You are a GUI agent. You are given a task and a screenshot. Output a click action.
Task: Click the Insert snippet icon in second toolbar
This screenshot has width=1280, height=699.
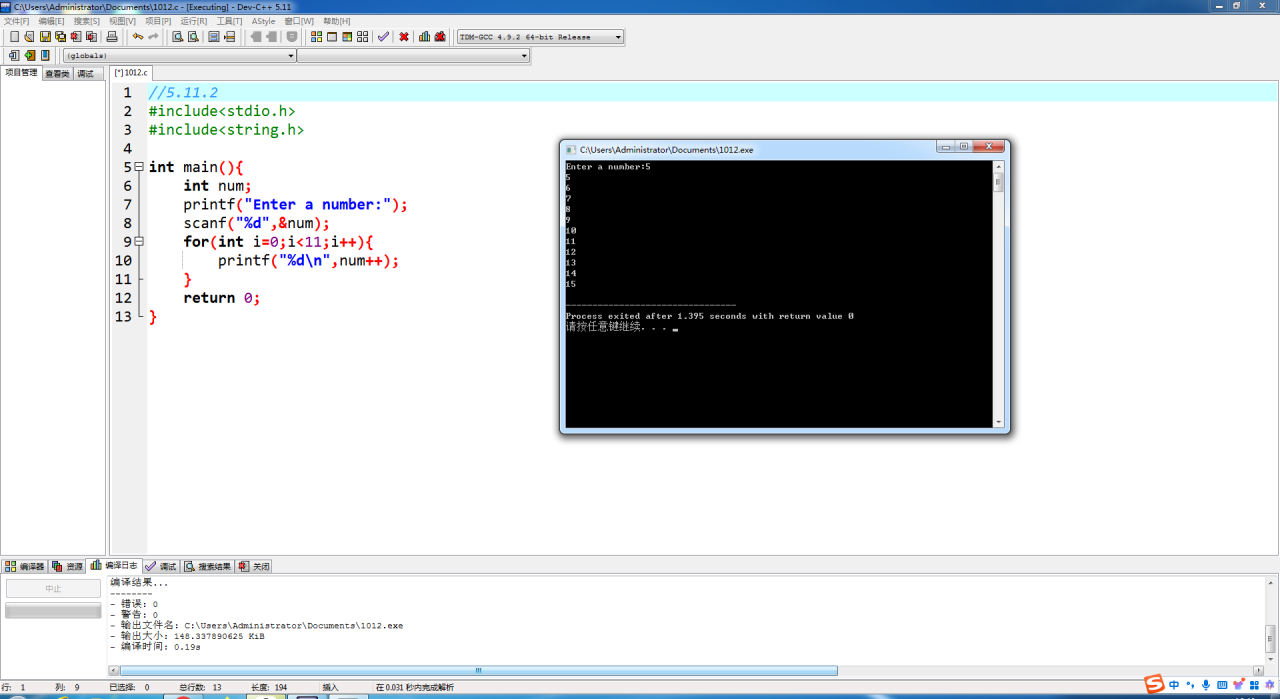tap(14, 56)
